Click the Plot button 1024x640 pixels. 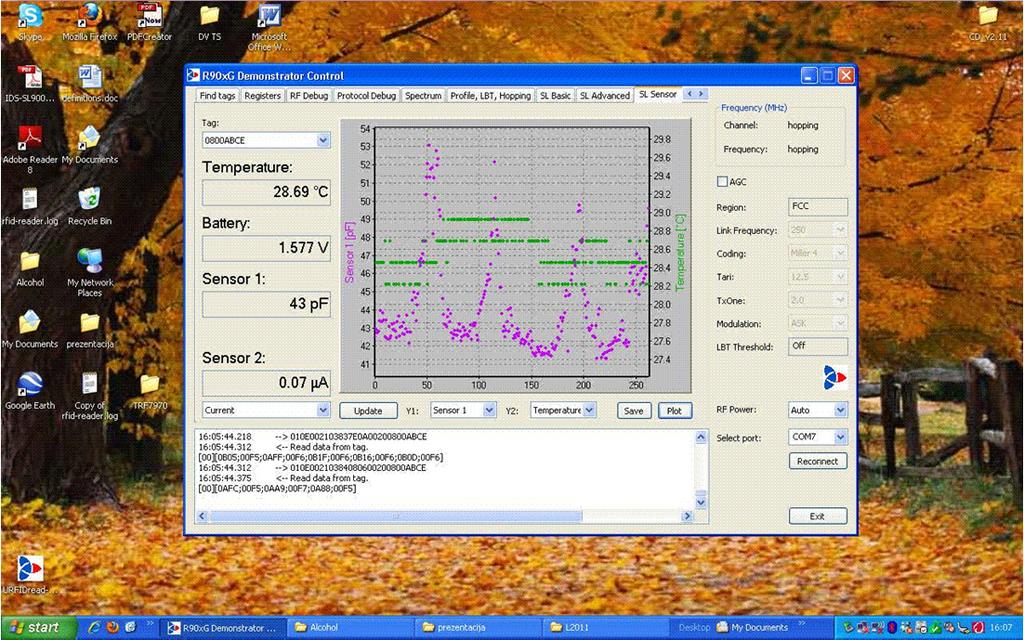[675, 411]
